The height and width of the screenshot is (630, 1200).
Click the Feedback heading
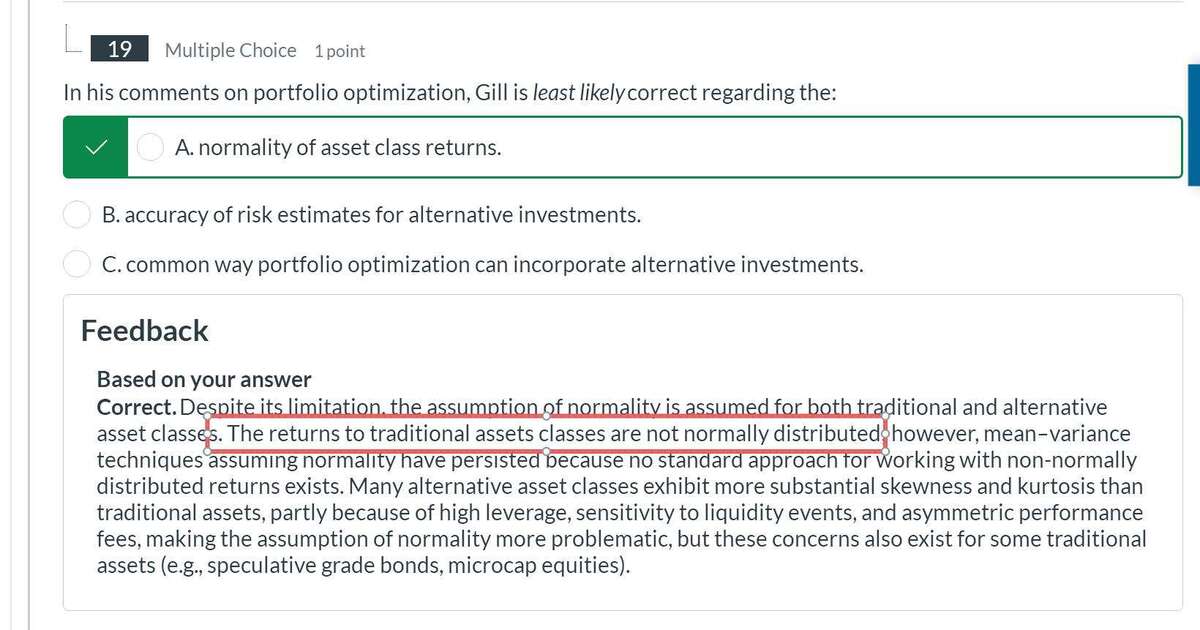pos(144,331)
